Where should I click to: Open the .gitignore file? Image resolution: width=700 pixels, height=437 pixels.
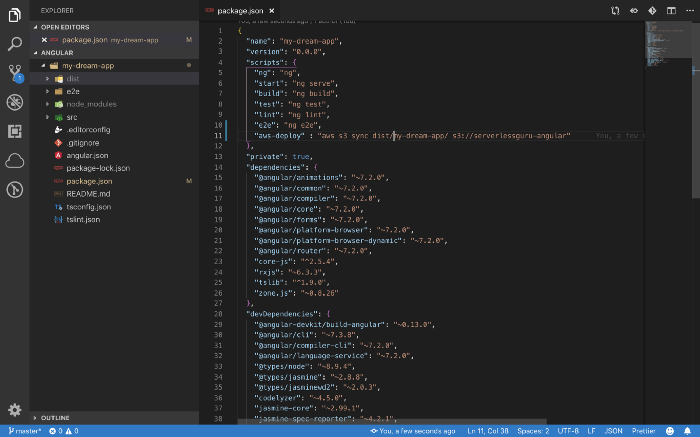point(83,143)
